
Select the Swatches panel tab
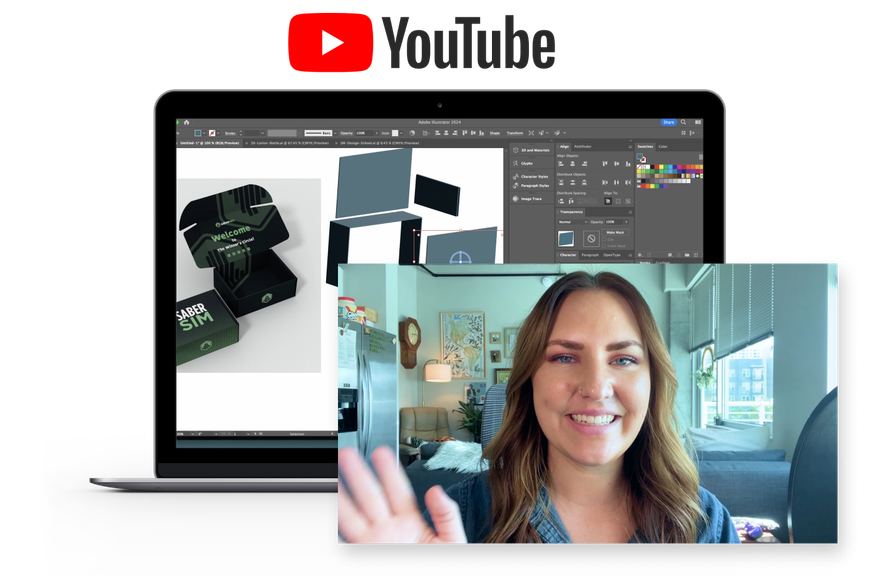pos(645,147)
